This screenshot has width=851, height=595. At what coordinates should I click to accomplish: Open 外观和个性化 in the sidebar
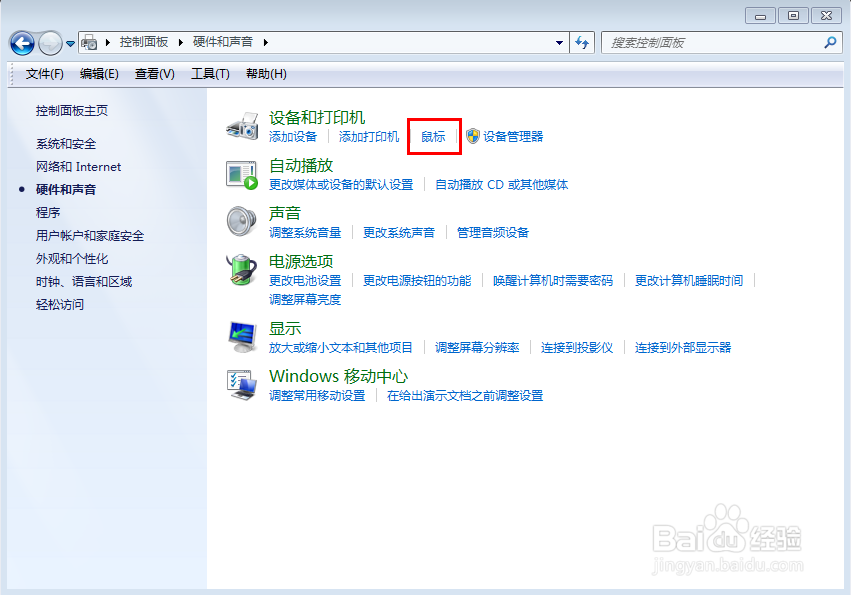tap(72, 258)
